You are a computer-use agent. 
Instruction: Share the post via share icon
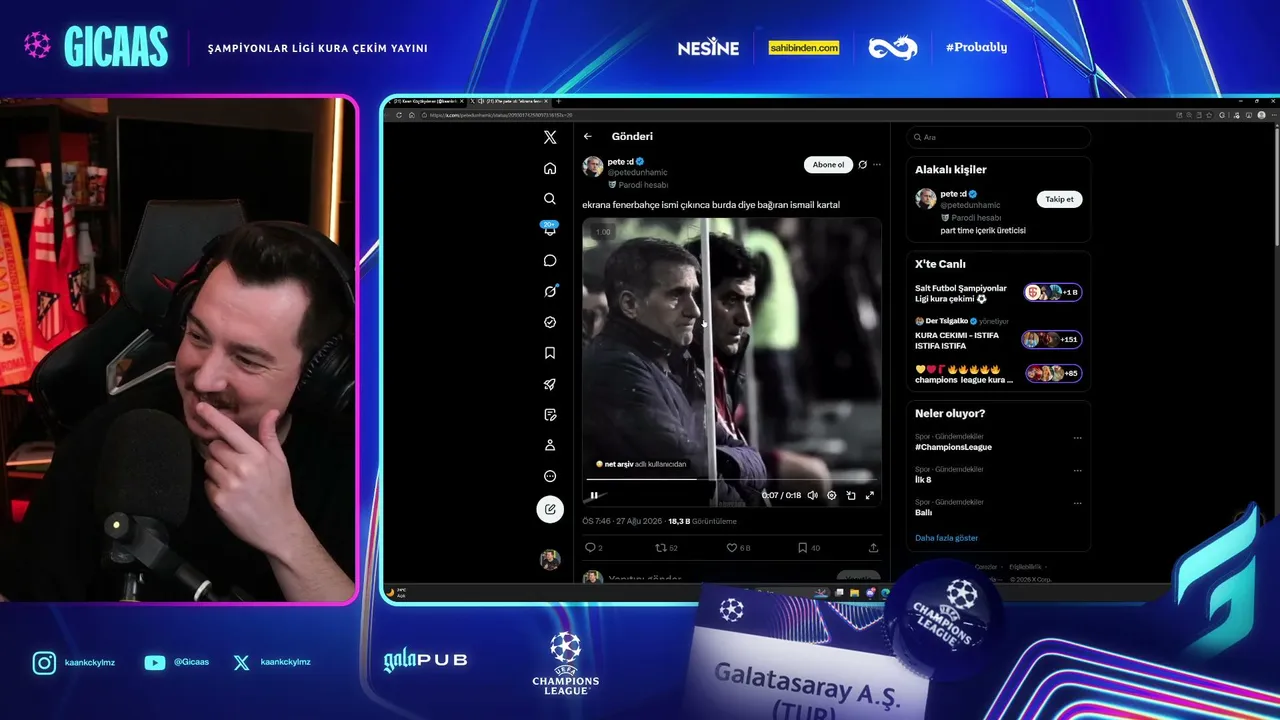point(873,548)
